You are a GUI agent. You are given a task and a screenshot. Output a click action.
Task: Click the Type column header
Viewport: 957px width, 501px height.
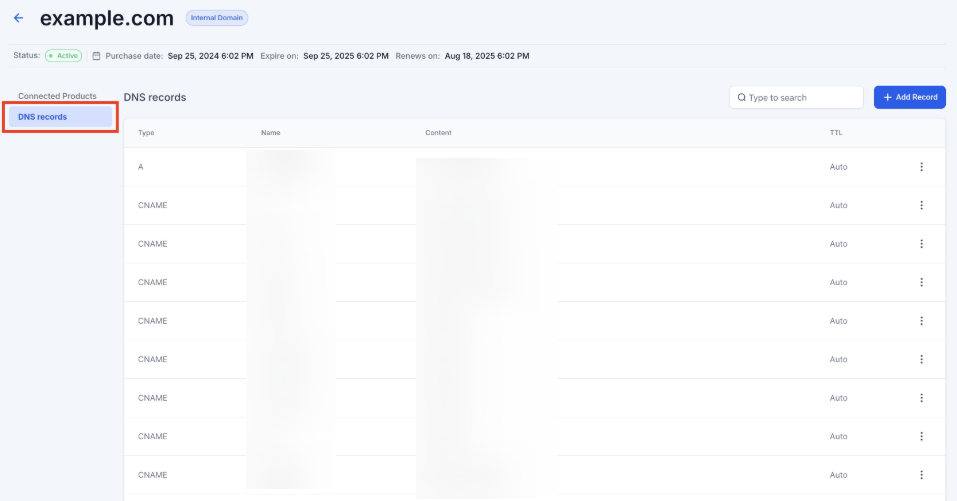point(146,133)
